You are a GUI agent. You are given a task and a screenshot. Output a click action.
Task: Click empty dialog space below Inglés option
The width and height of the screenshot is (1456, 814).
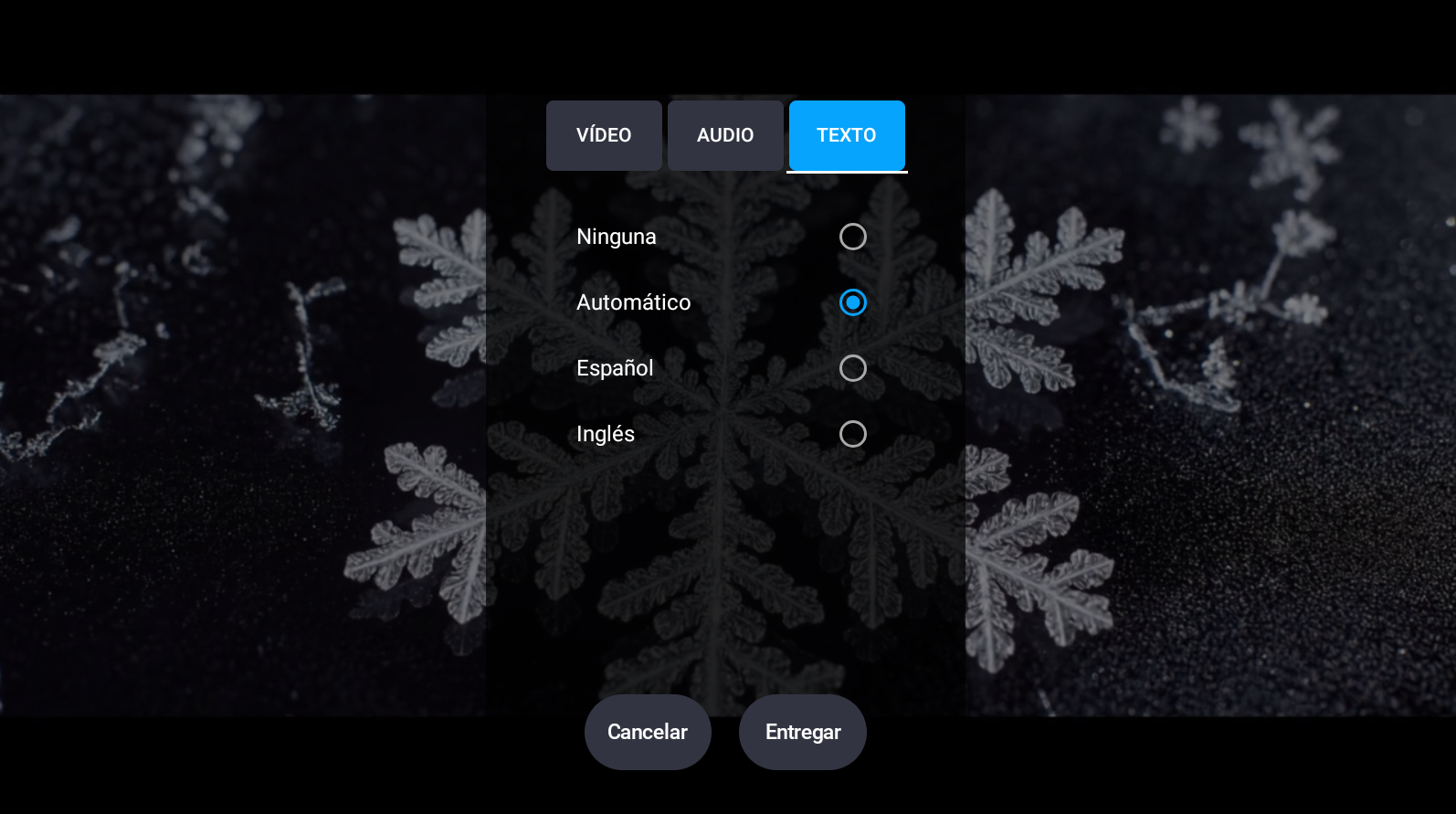click(x=725, y=566)
